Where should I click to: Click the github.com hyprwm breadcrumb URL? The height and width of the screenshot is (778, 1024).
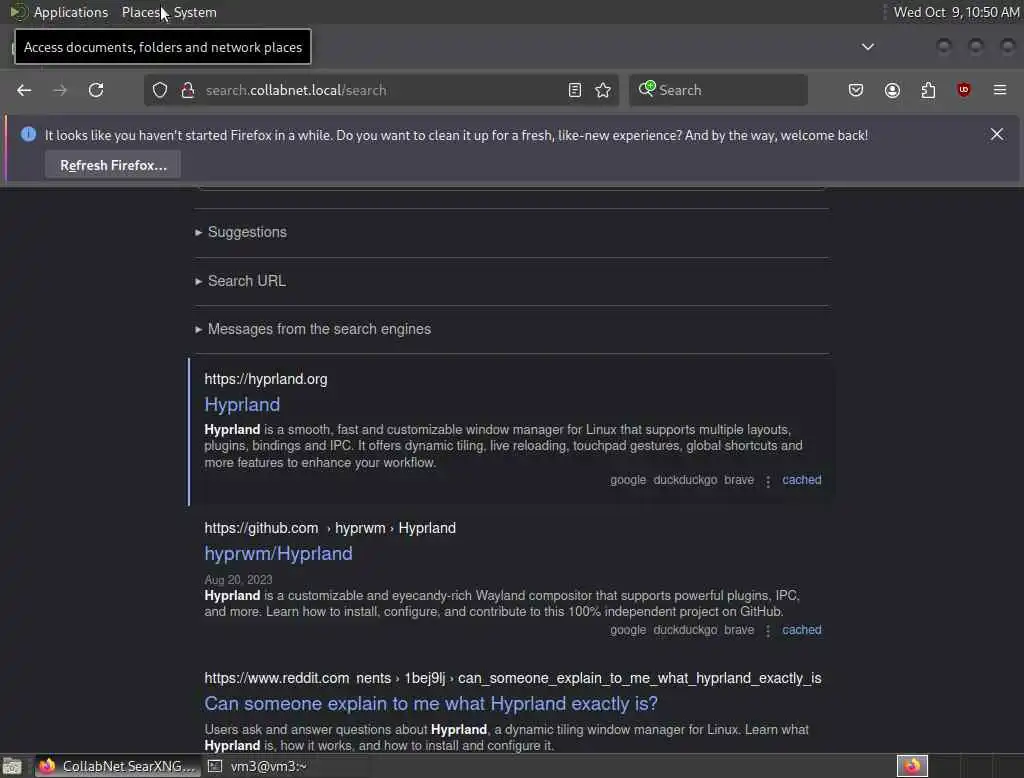point(330,528)
